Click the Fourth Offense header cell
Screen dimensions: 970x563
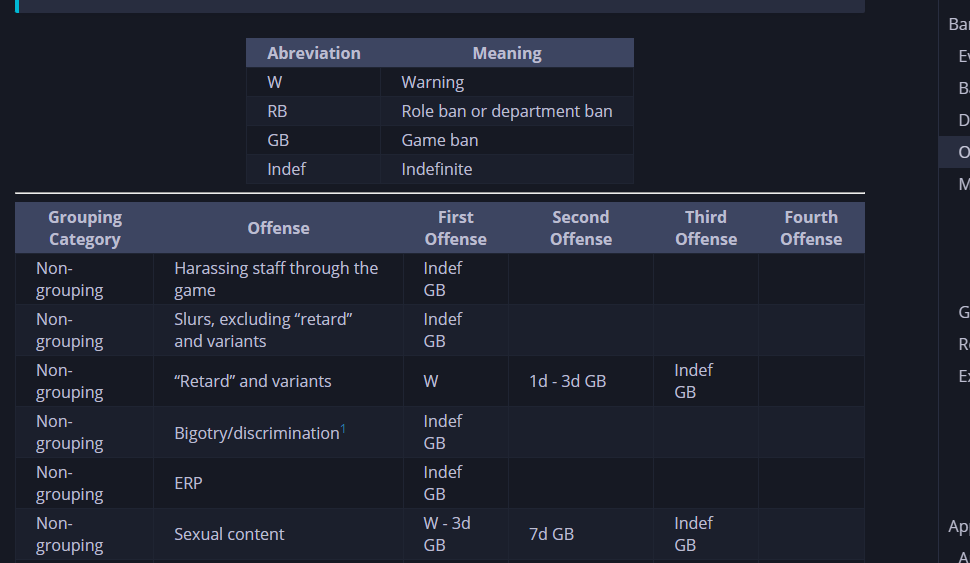click(x=811, y=228)
